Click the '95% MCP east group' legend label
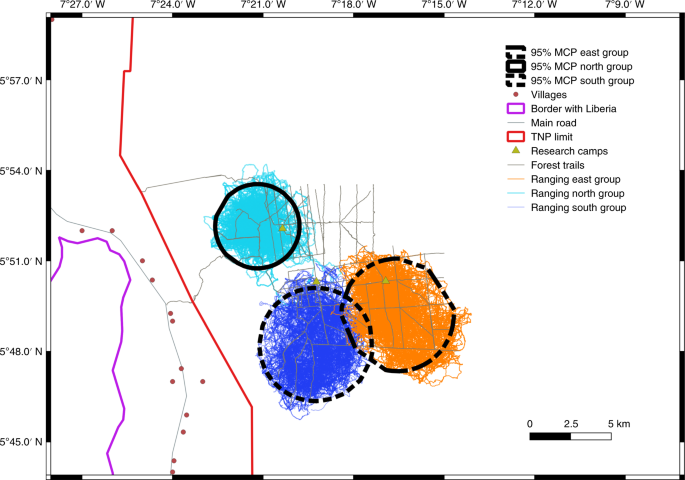Viewport: 685px width, 480px height. tap(579, 53)
